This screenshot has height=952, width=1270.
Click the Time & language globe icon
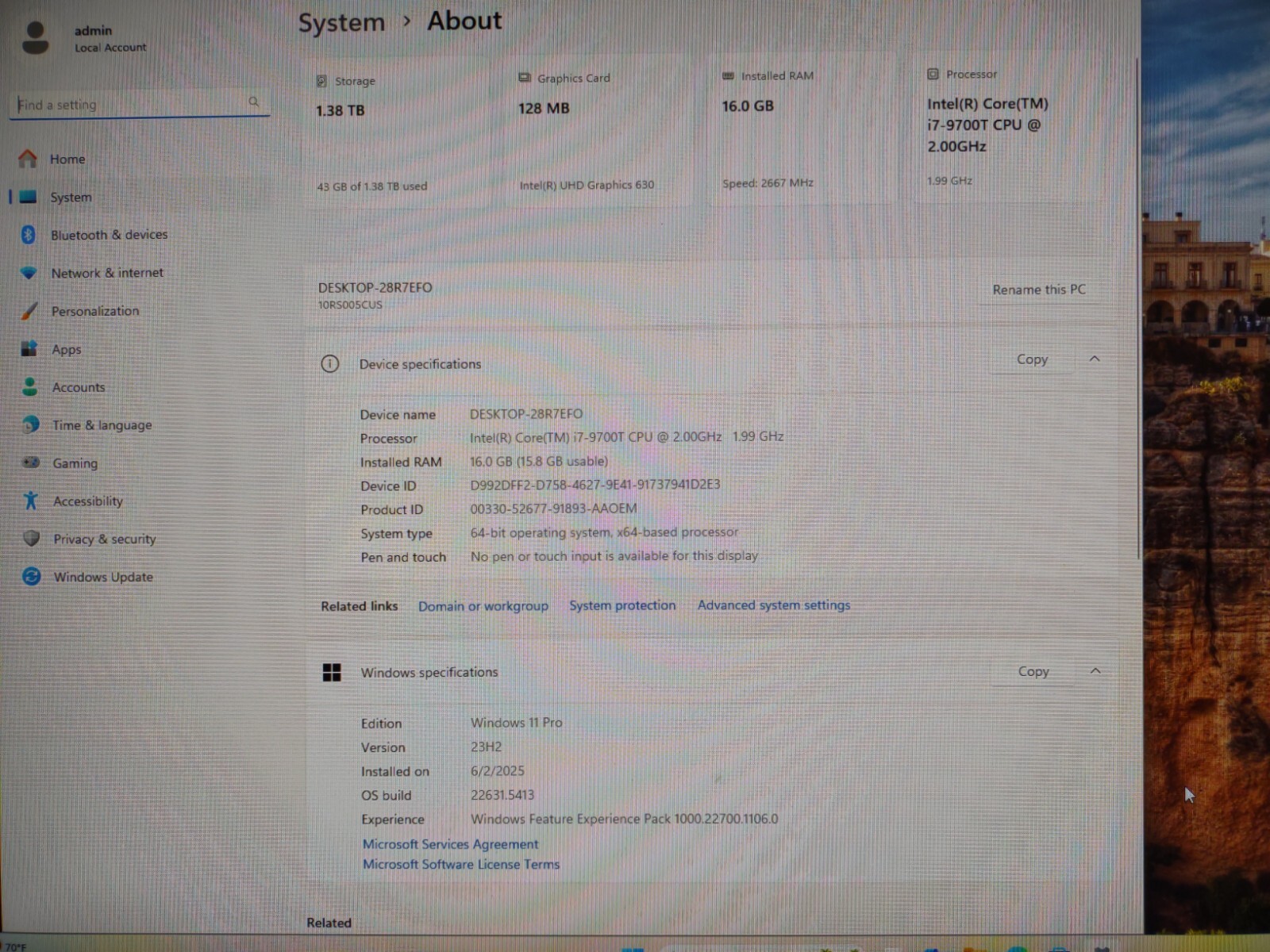click(x=31, y=424)
